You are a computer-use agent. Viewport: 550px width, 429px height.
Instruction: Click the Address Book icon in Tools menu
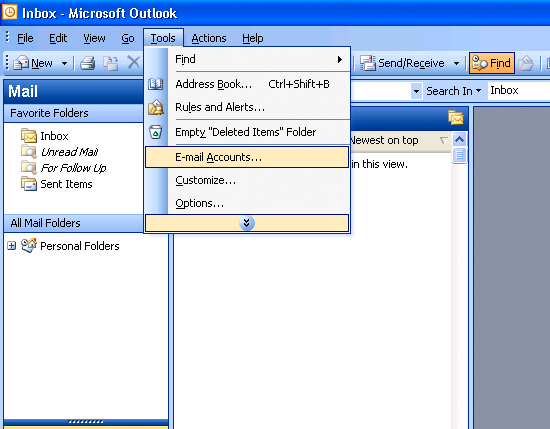(155, 84)
